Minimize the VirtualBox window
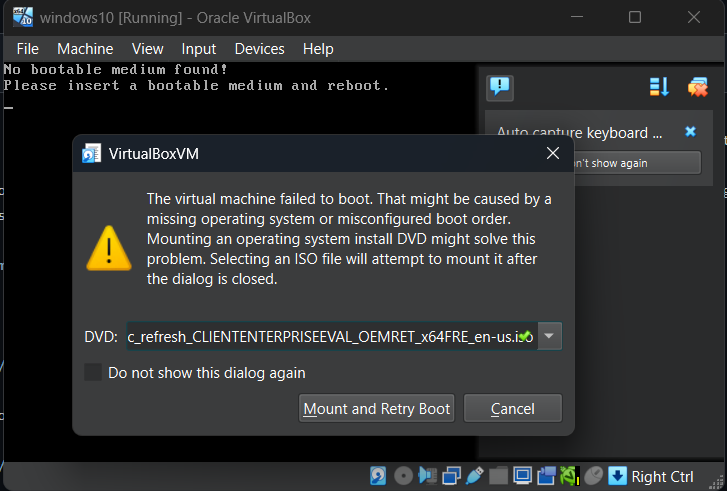This screenshot has height=491, width=727. 577,17
